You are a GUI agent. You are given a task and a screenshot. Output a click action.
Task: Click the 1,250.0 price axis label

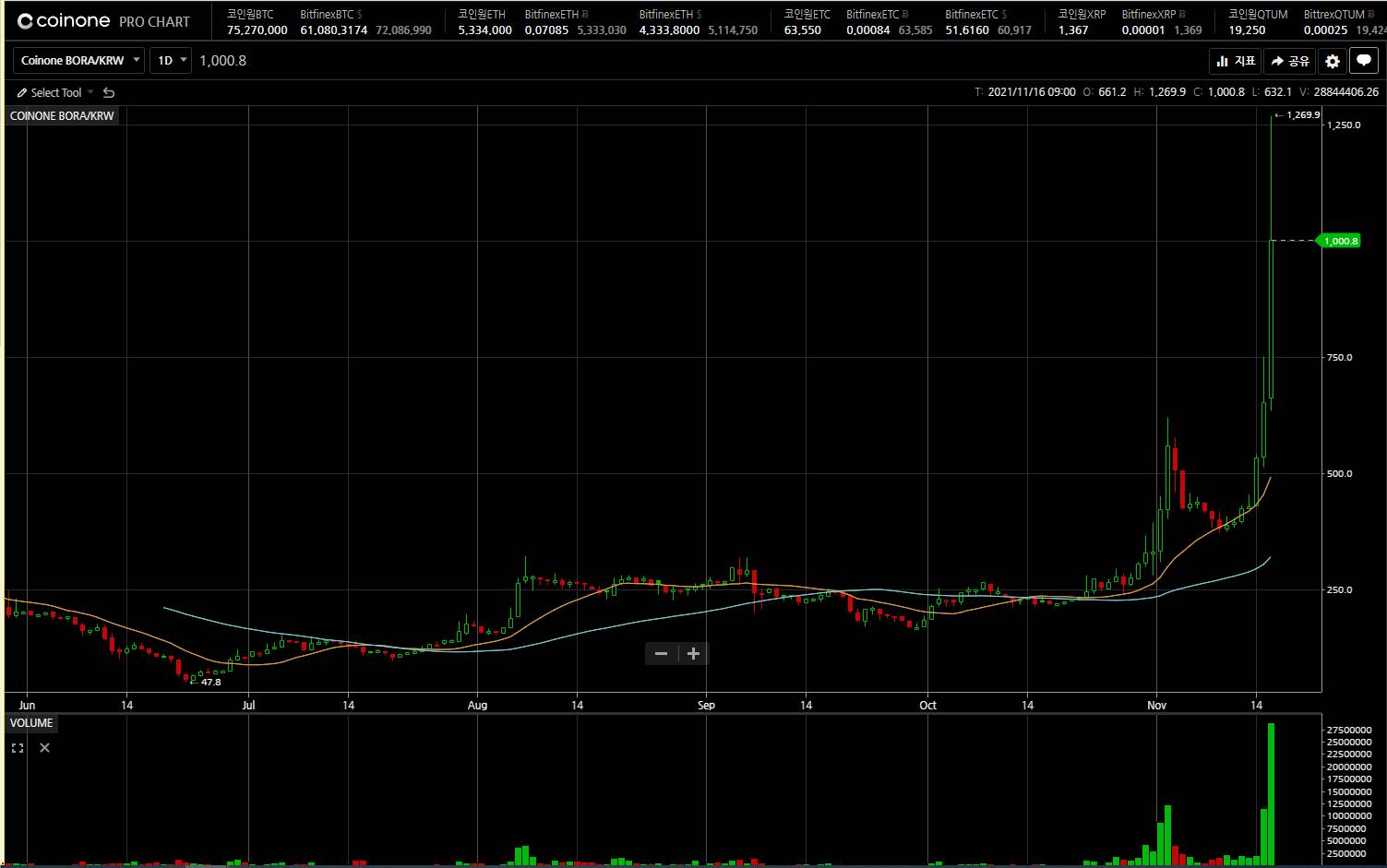pyautogui.click(x=1344, y=125)
